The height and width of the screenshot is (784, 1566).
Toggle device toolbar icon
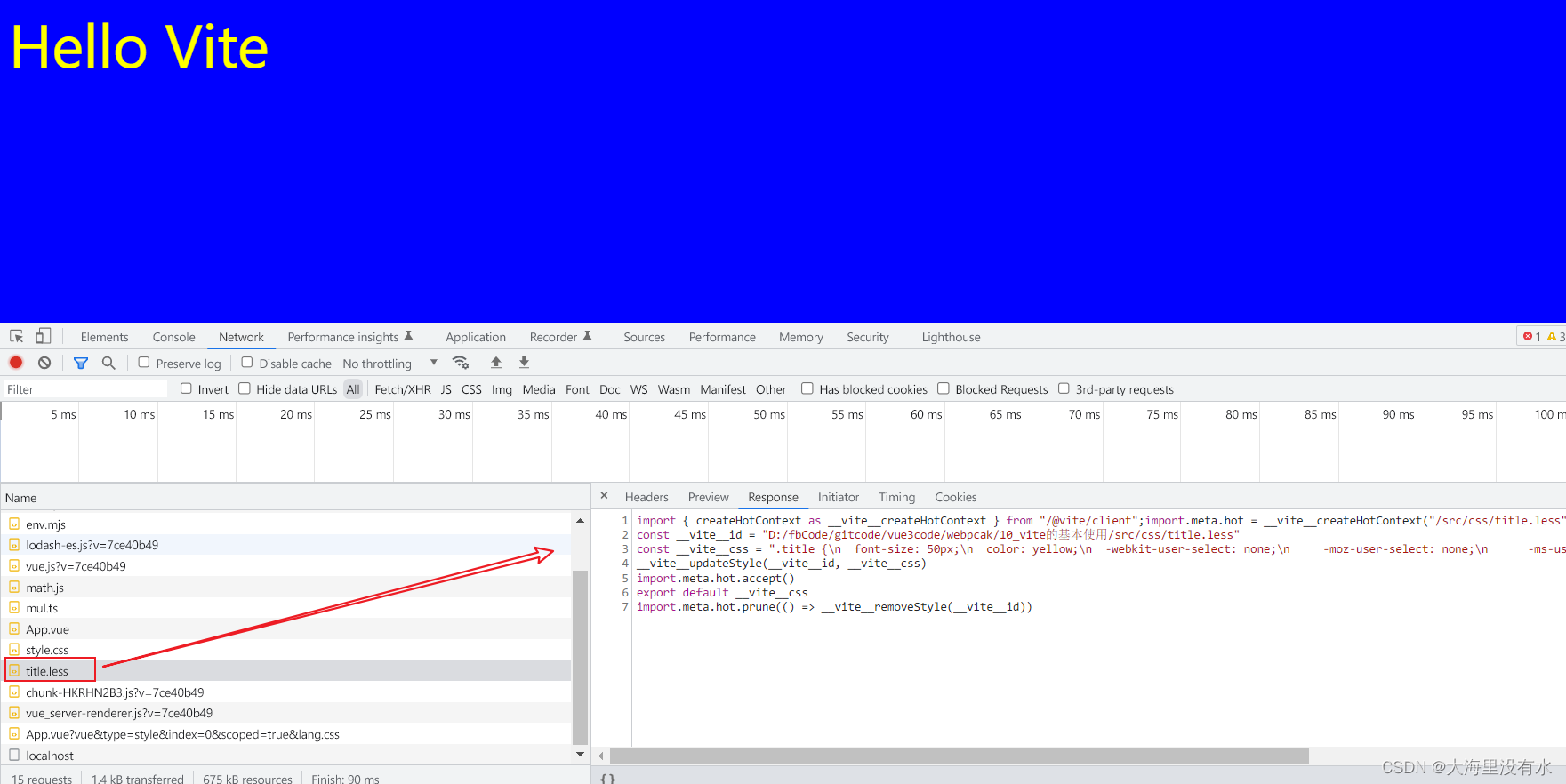(44, 336)
